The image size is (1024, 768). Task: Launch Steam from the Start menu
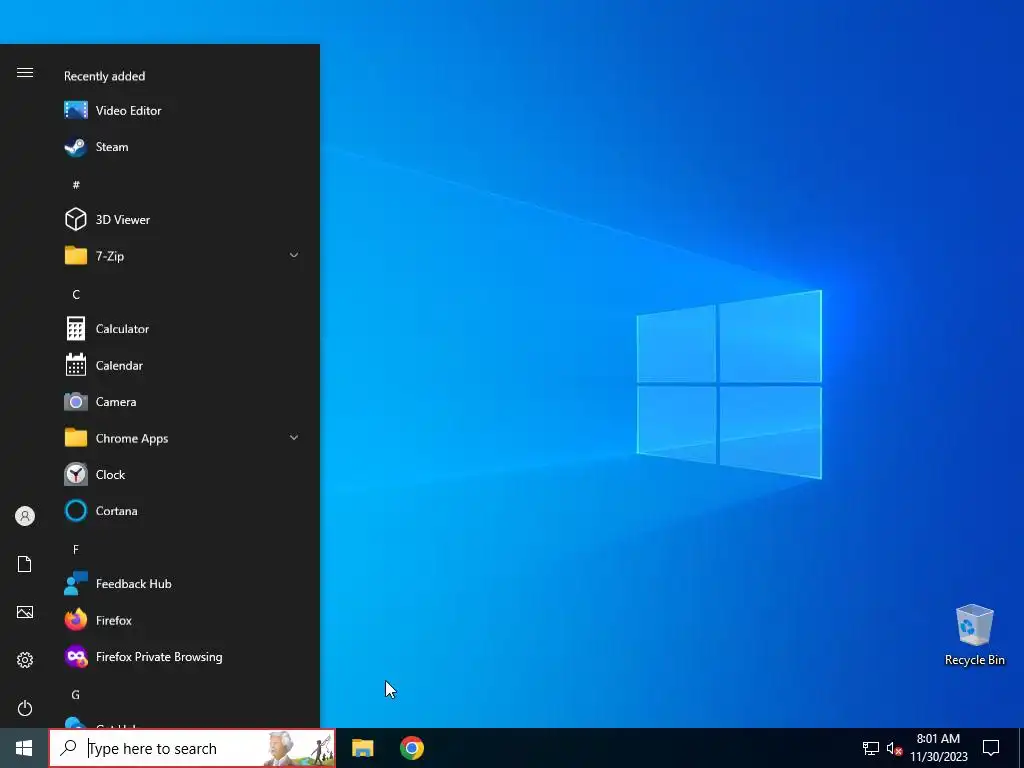[x=182, y=147]
